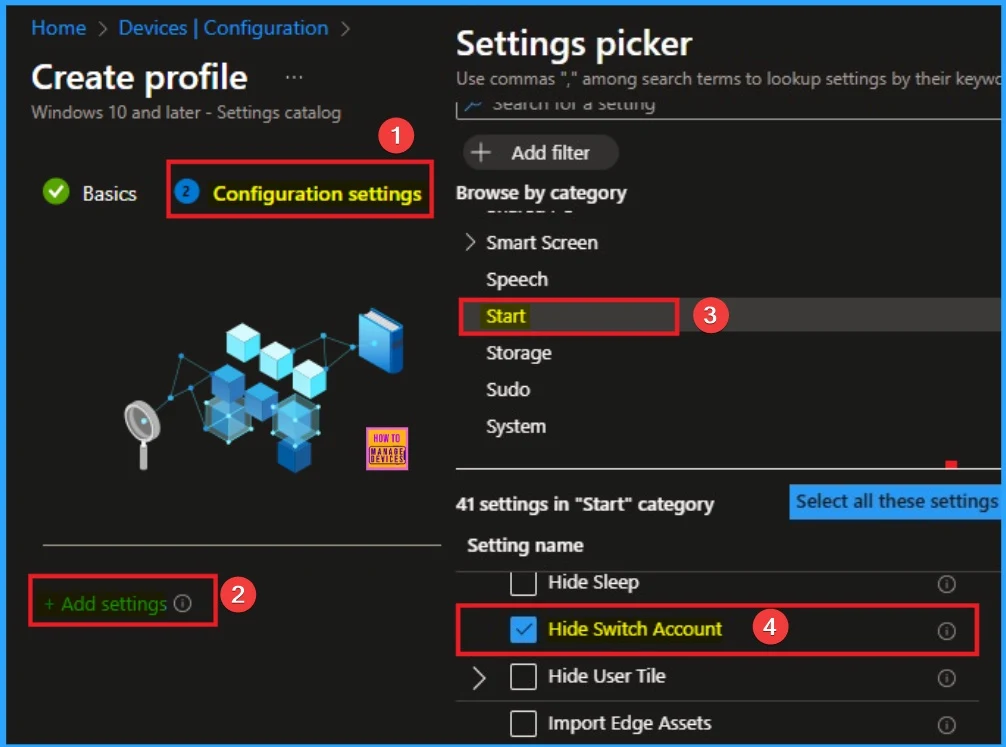Show info icon beside Add settings
This screenshot has width=1006, height=747.
pyautogui.click(x=182, y=603)
